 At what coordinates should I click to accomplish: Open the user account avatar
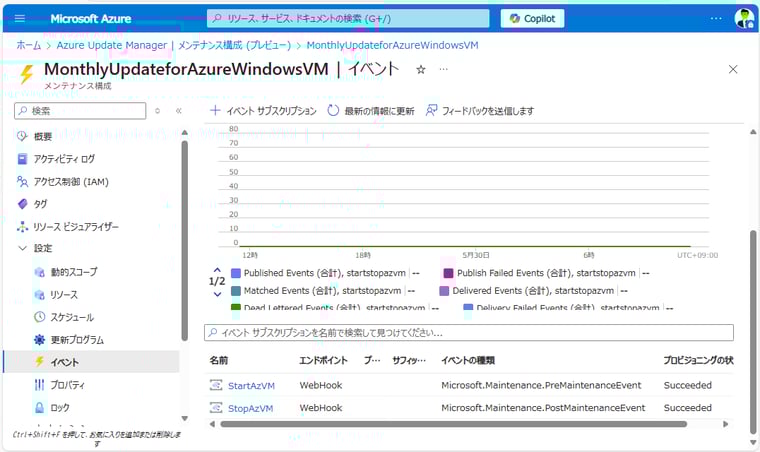click(744, 18)
